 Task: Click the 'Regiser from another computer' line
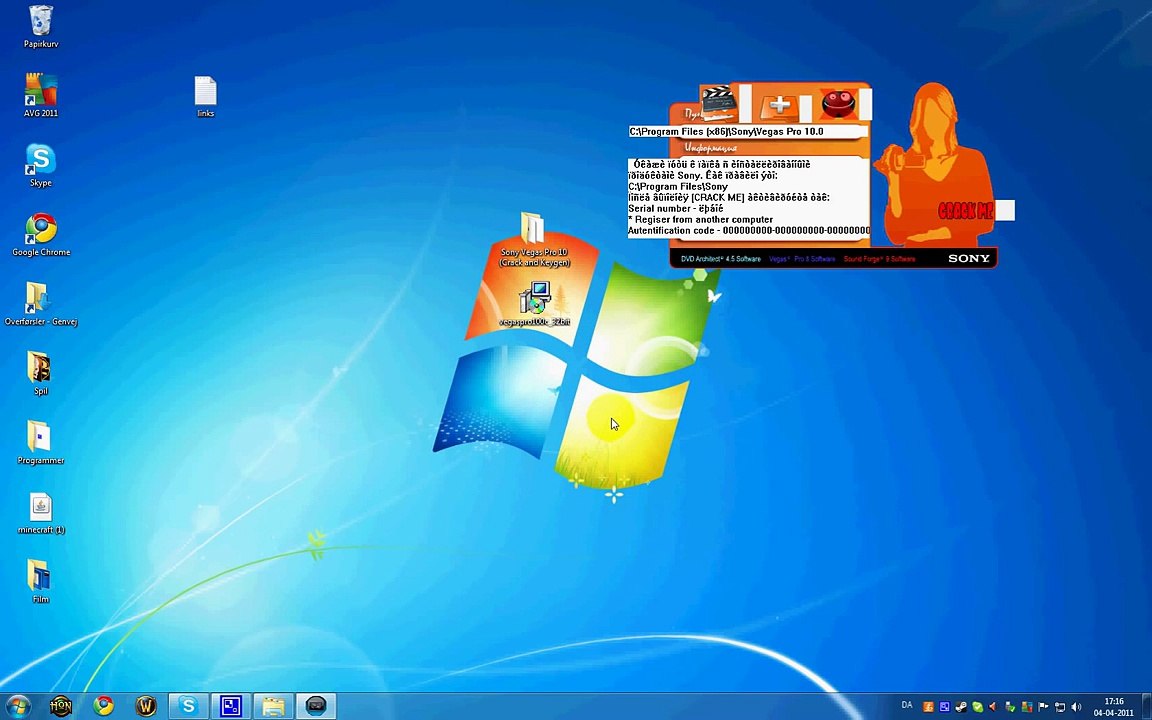click(701, 220)
